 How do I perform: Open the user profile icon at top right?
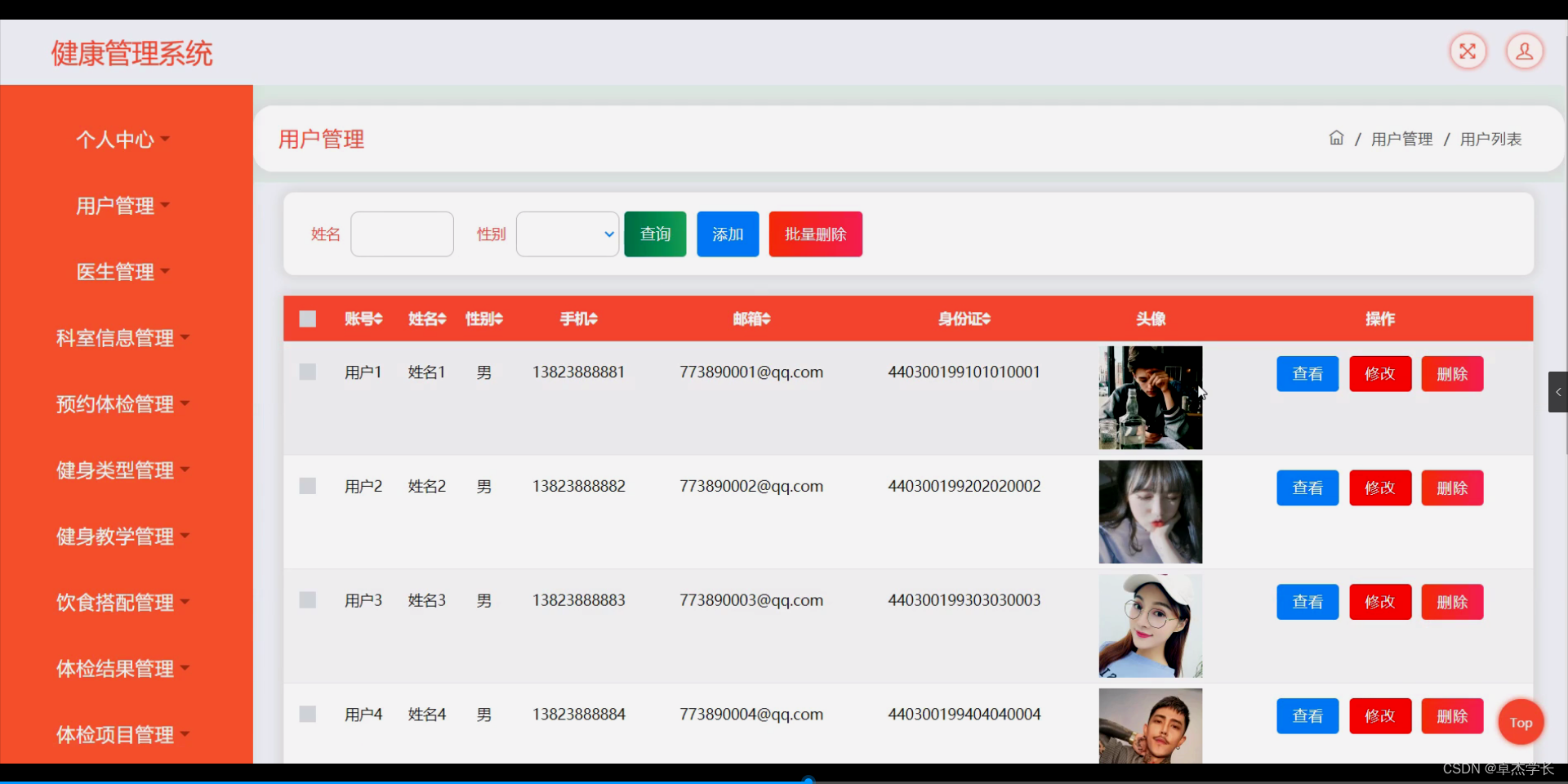click(1524, 51)
